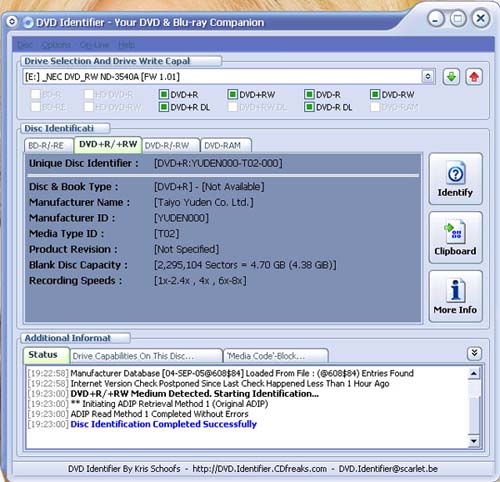Toggle the DVD+R checkbox
Screen dimensions: 500x482
(163, 94)
